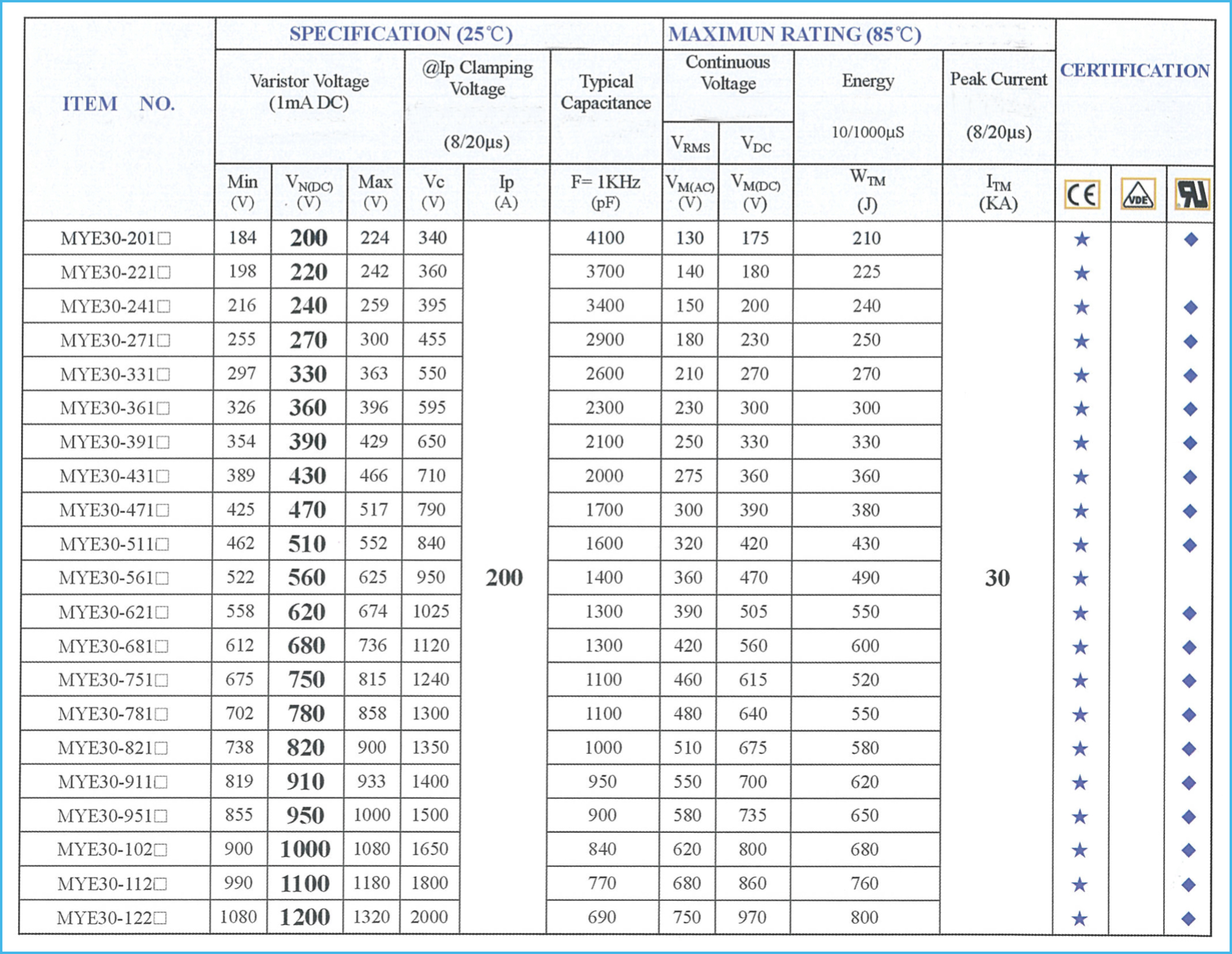Click the checkbox square after MYE30-102

click(161, 850)
